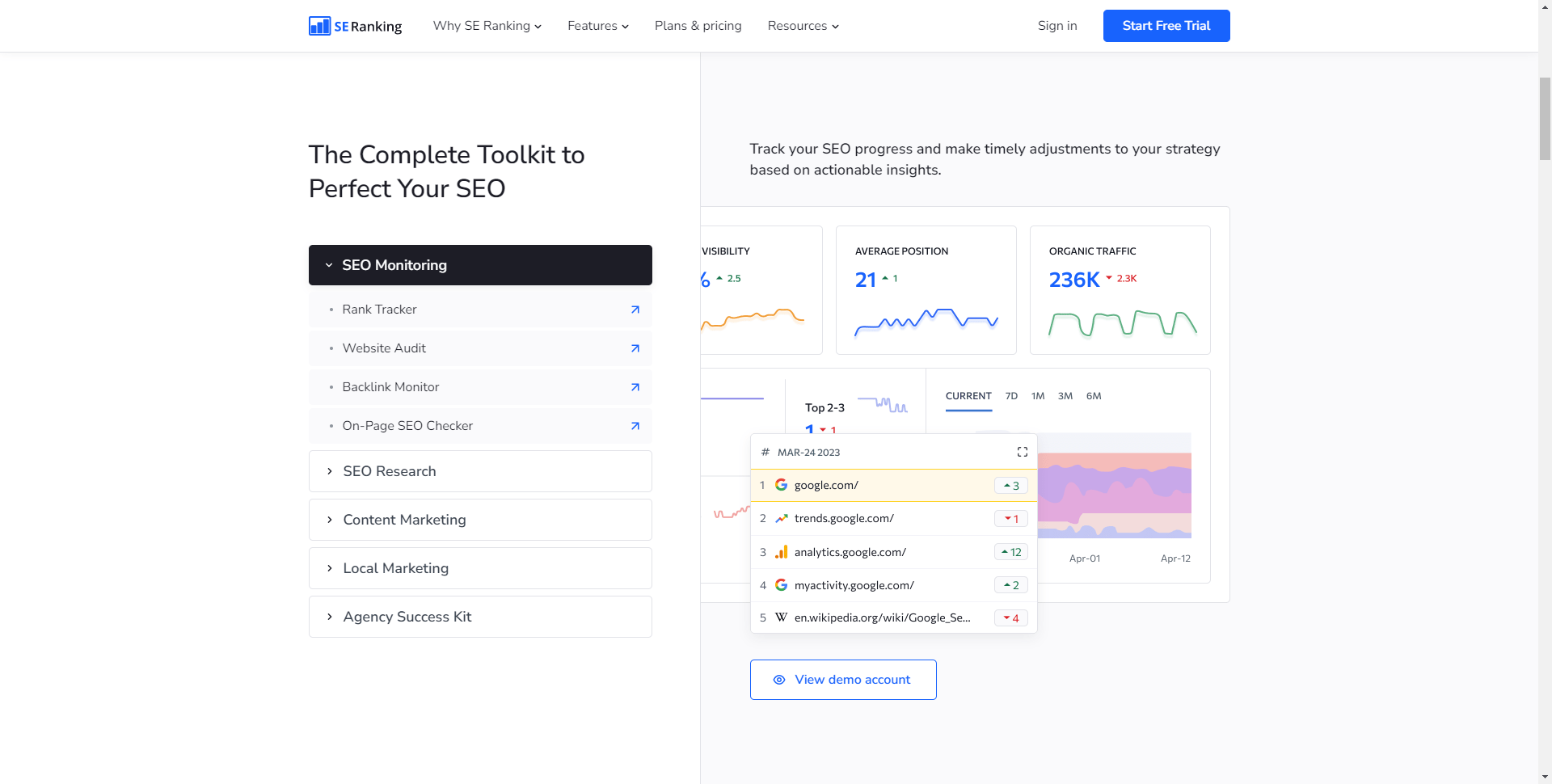Viewport: 1552px width, 784px height.
Task: Click the Start Free Trial button
Action: pos(1166,26)
